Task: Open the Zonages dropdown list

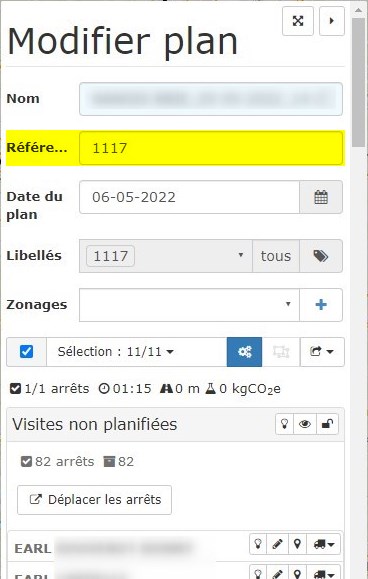Action: (189, 305)
